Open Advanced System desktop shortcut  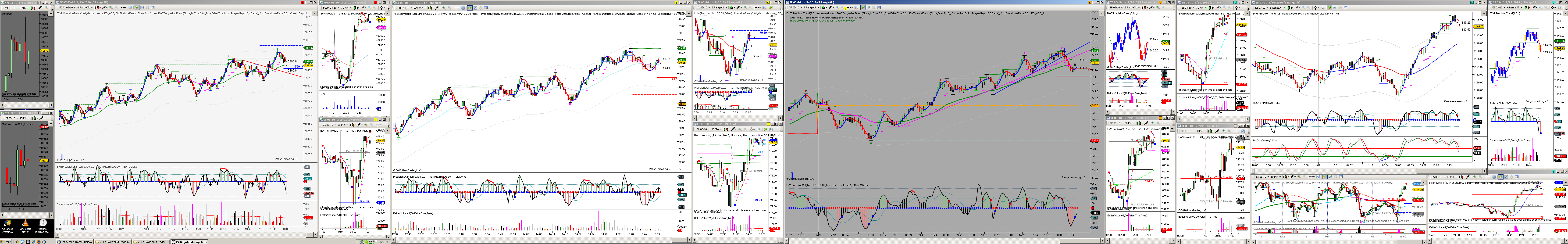pyautogui.click(x=7, y=226)
